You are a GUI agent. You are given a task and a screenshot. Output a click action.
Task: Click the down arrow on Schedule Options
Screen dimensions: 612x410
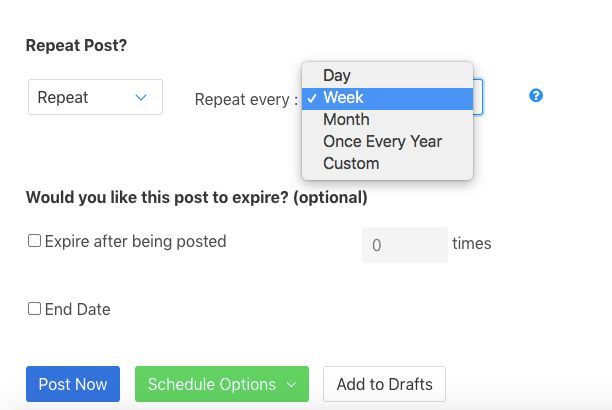(291, 385)
